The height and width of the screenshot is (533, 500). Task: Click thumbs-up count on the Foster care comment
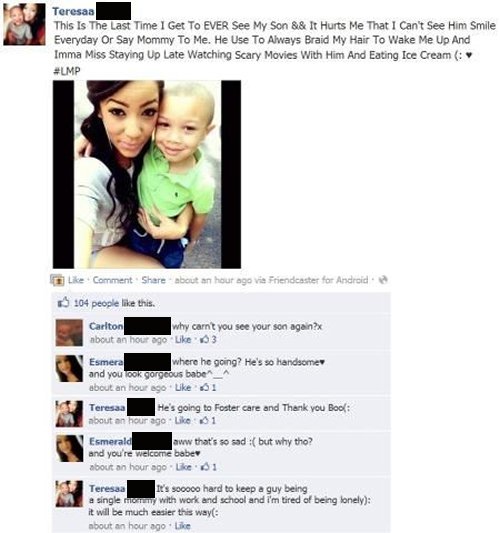point(208,420)
